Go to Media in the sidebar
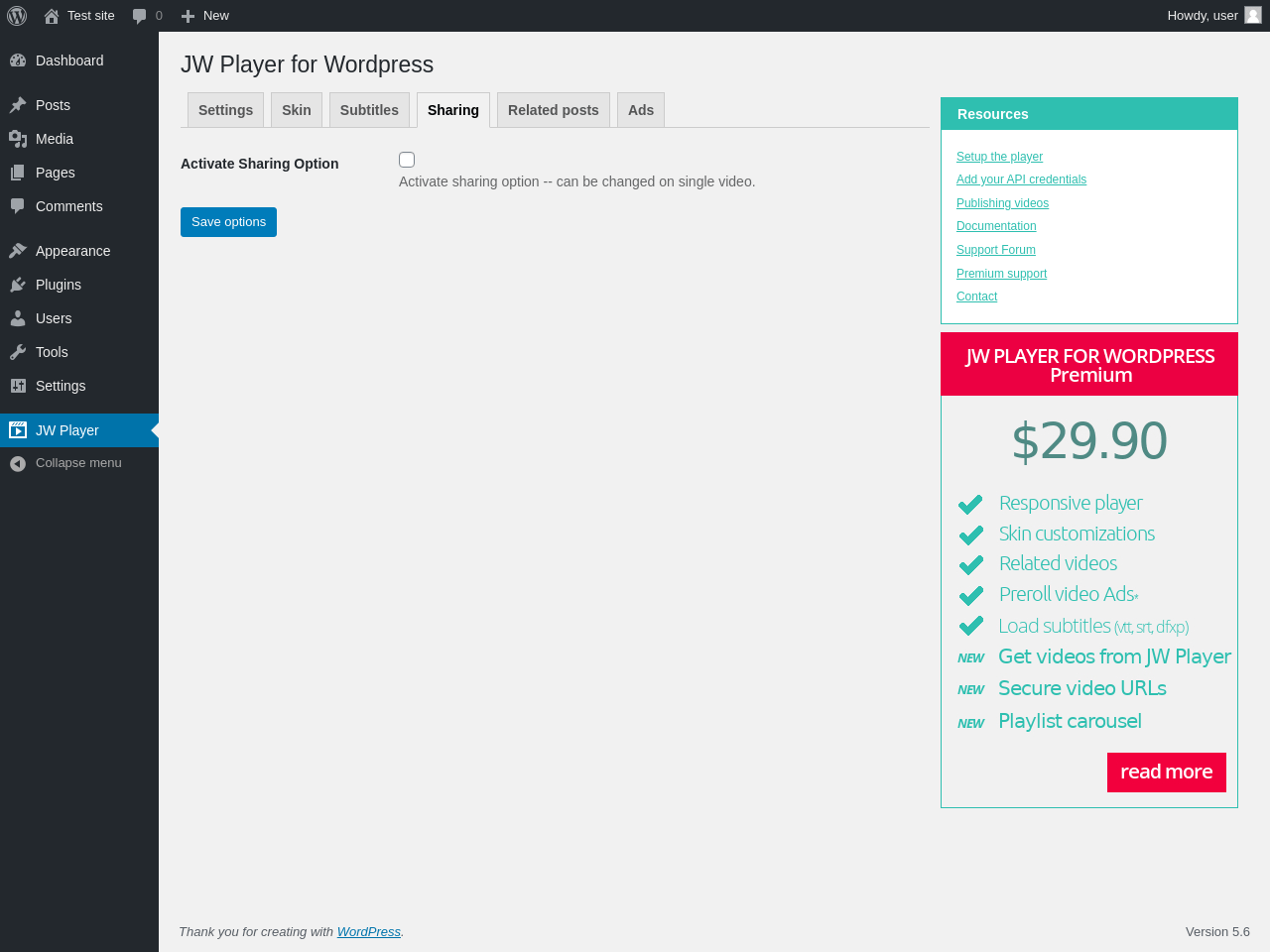 (79, 139)
